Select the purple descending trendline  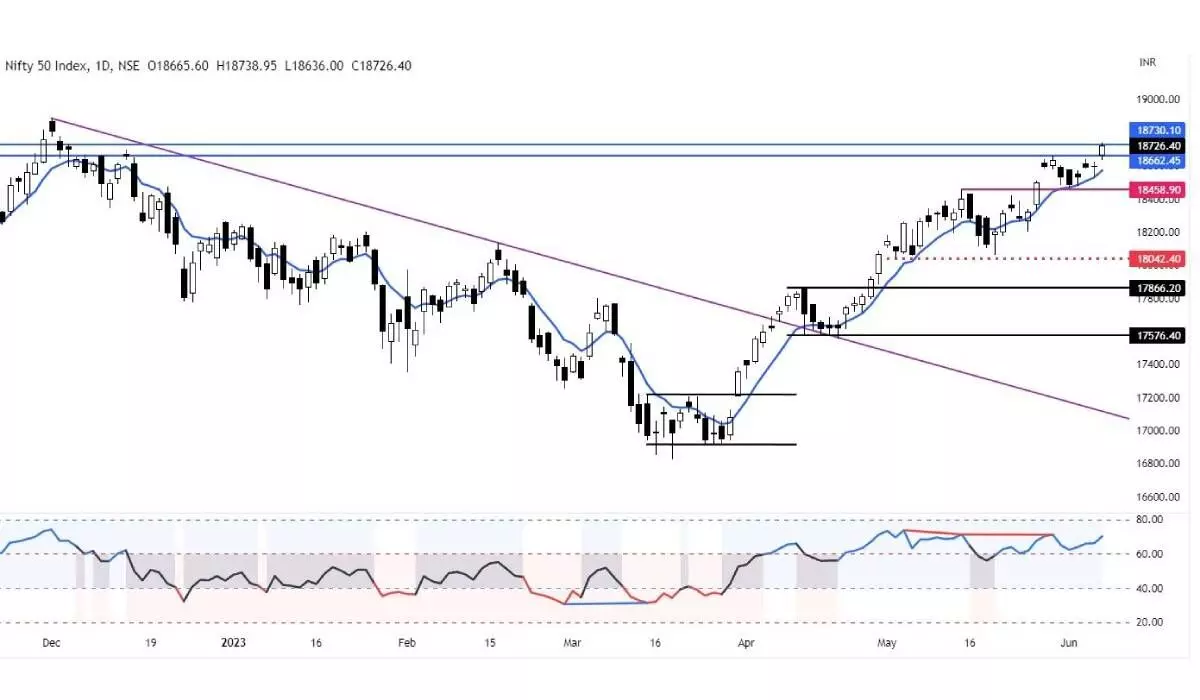[x=590, y=268]
